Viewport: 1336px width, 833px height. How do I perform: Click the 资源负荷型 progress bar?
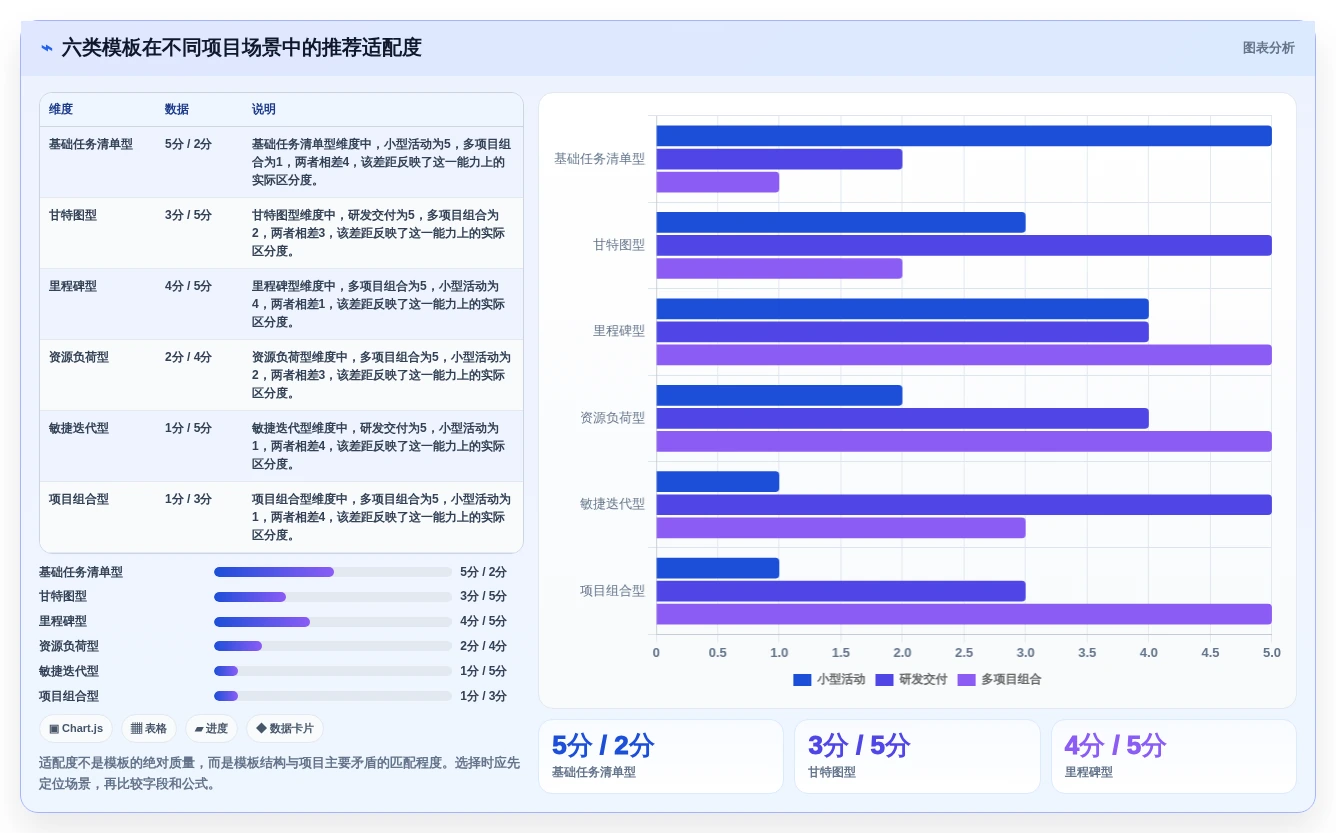coord(333,646)
